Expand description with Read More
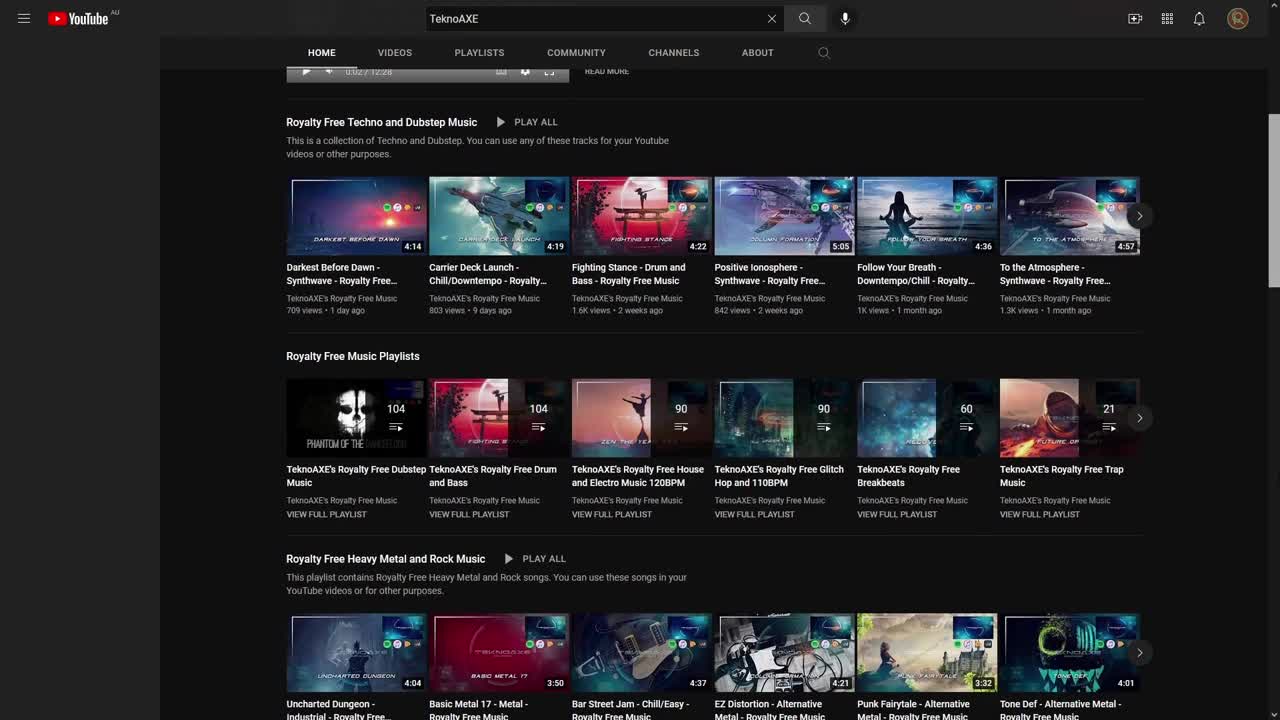 pyautogui.click(x=607, y=72)
